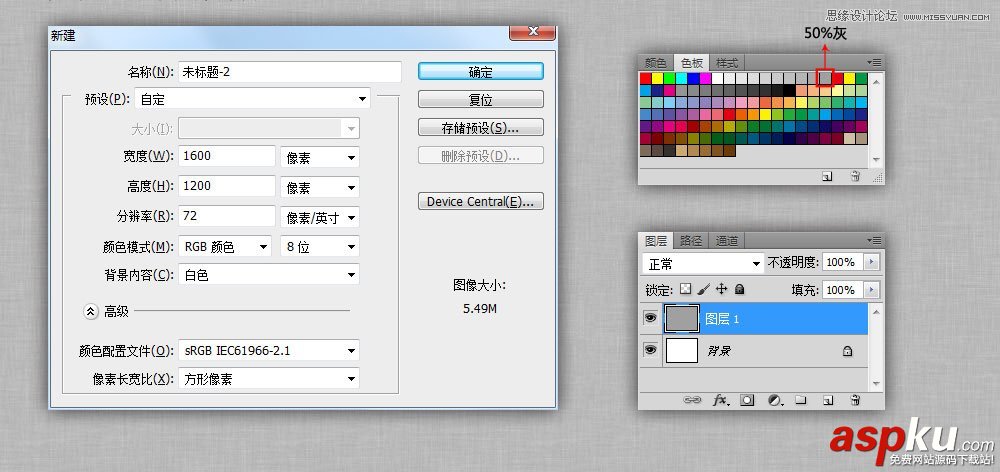Open color mode dropdown RGB 颜色
Screen dimensions: 1000x472
tap(225, 247)
